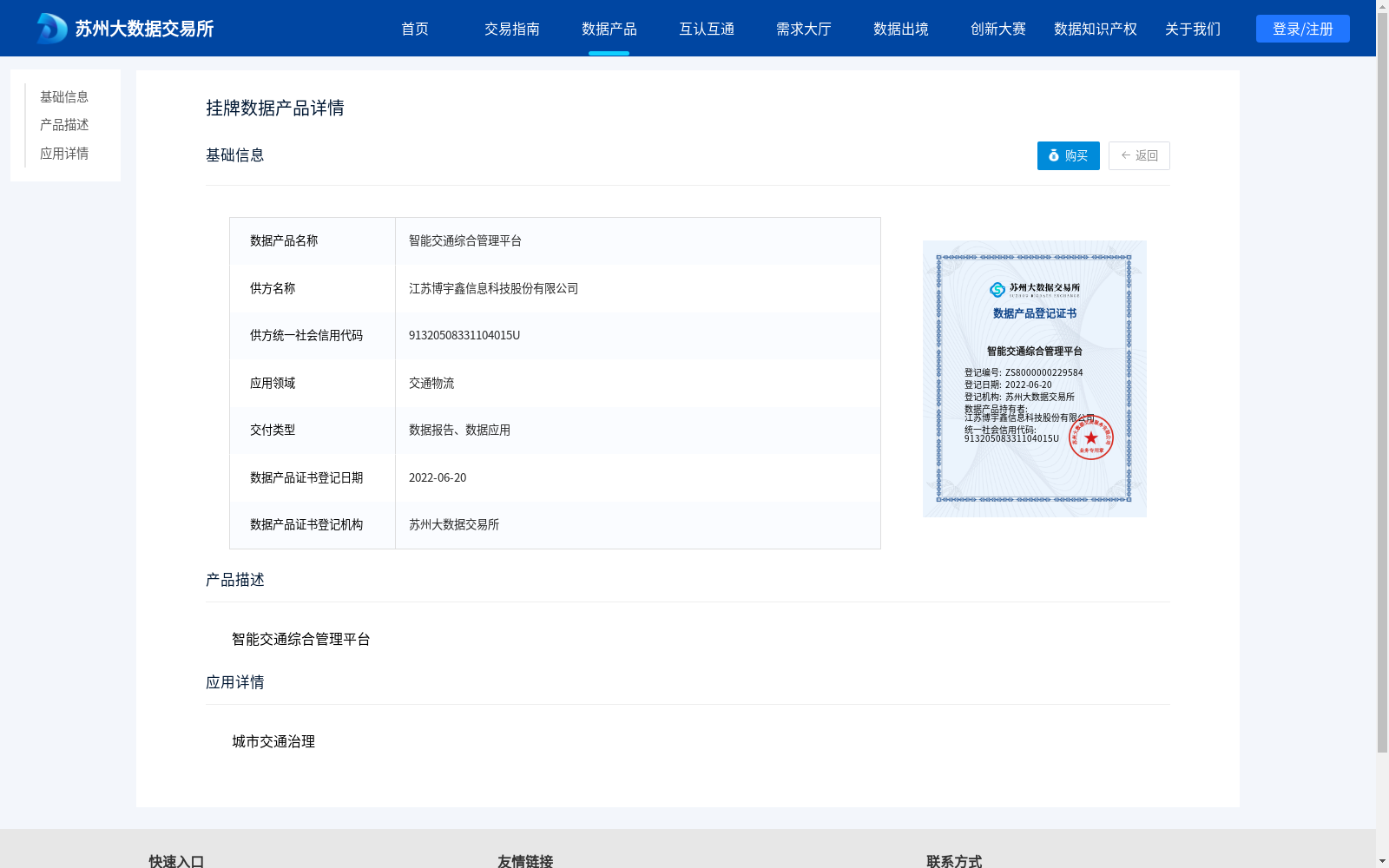
Task: Open 互认互通 from the navigation bar
Action: (x=707, y=29)
